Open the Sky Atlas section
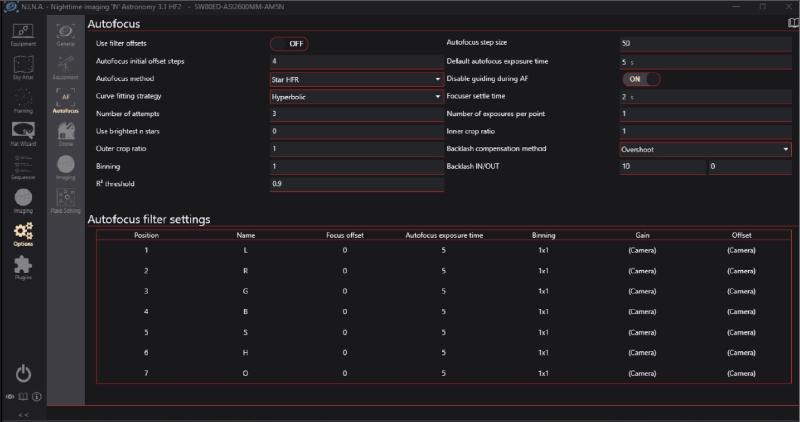The height and width of the screenshot is (422, 800). [x=23, y=68]
